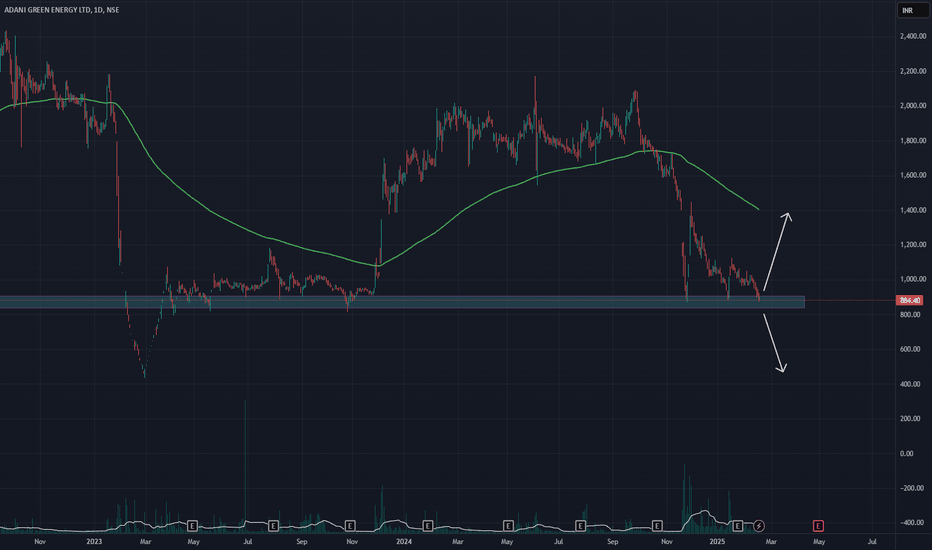The height and width of the screenshot is (550, 932).
Task: Click the 2,000.00 price axis label
Action: point(913,106)
